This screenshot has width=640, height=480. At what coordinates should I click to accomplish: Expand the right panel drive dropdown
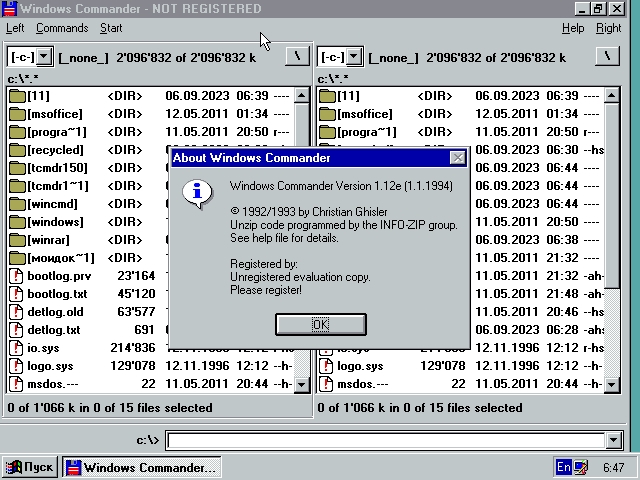tap(354, 57)
